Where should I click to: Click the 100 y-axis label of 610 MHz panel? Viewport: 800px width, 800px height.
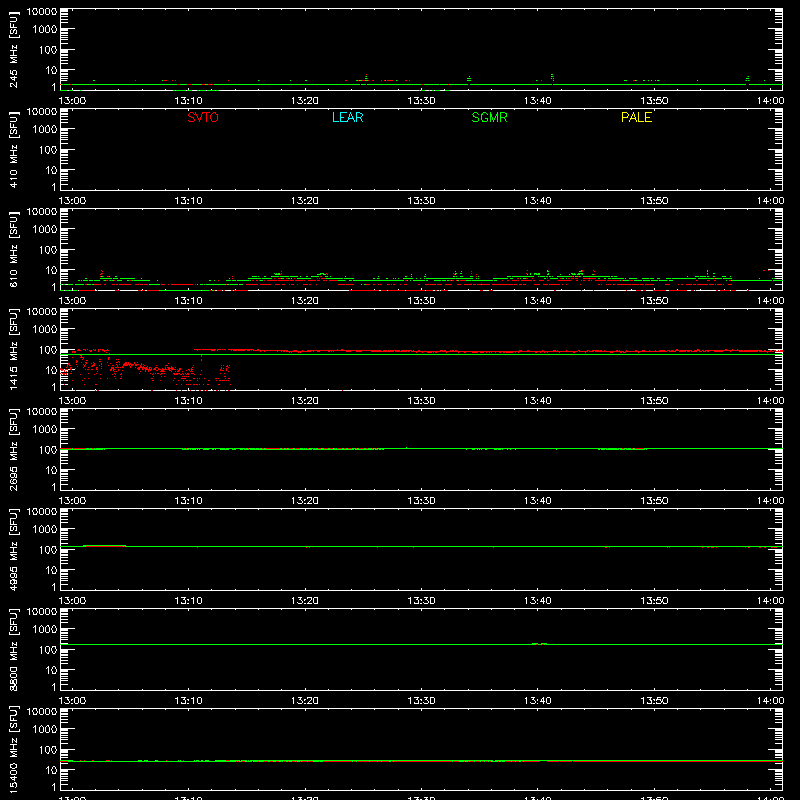(48, 250)
